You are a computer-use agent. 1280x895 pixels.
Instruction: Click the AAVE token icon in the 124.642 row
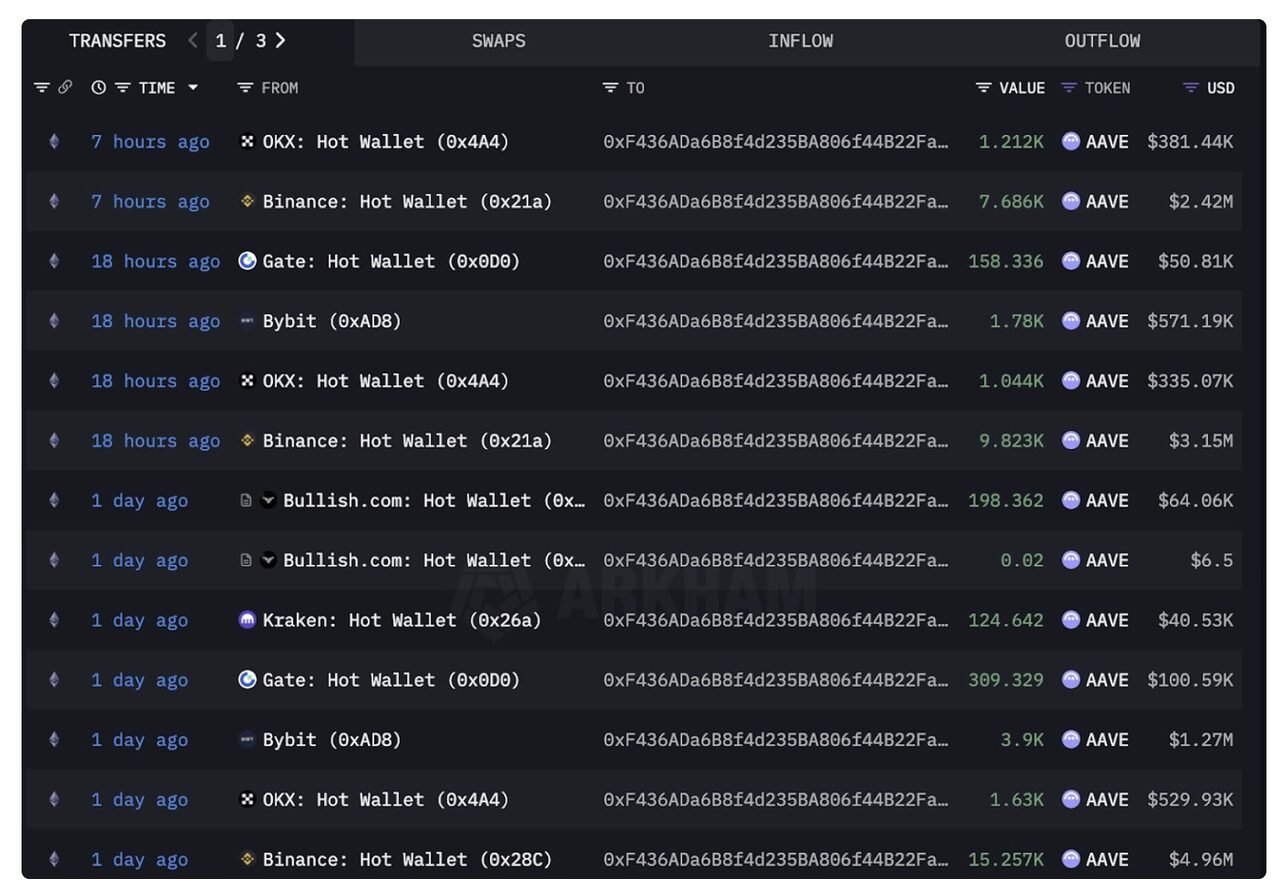1071,620
